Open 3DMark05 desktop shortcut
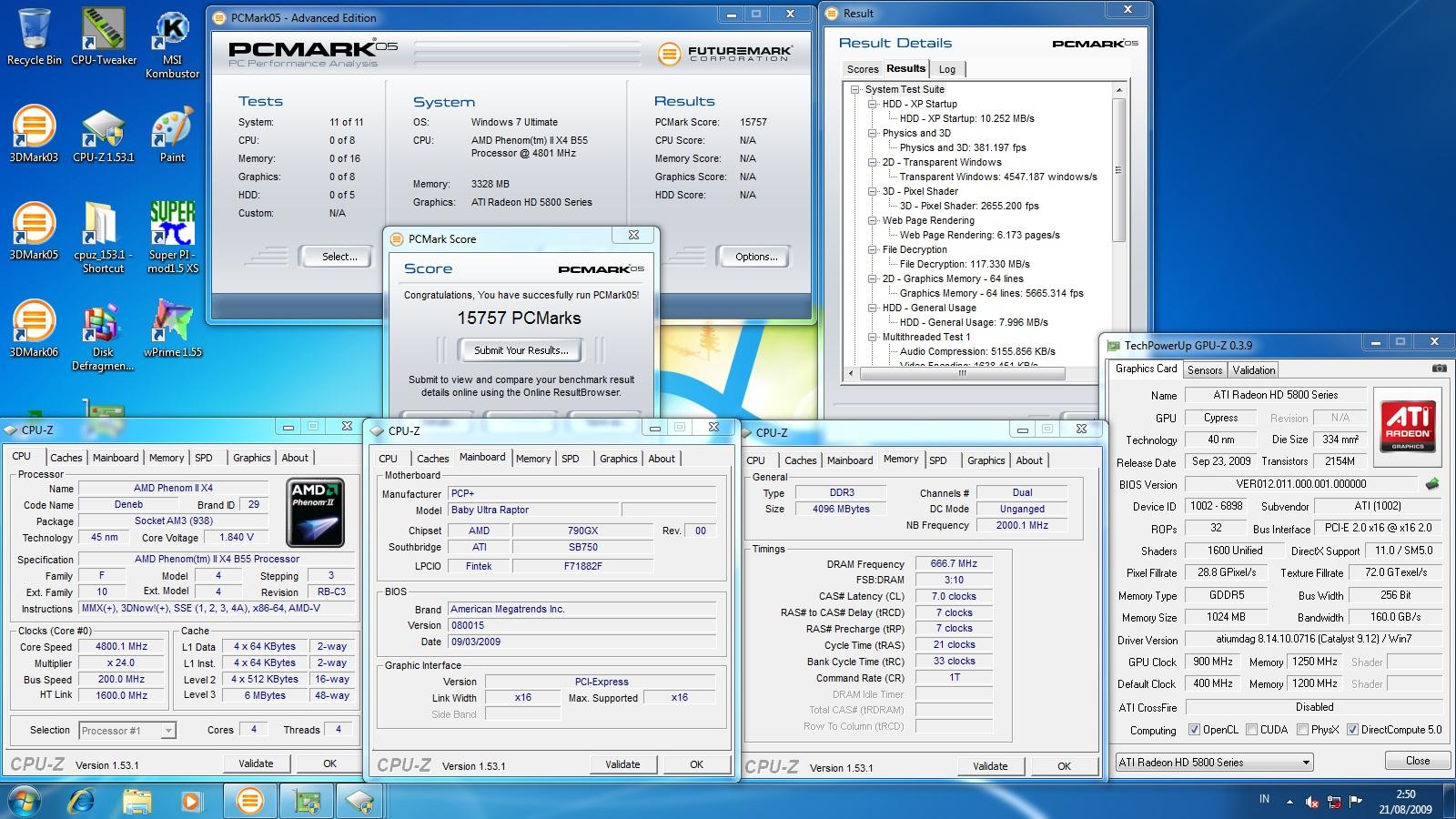1456x819 pixels. click(34, 231)
